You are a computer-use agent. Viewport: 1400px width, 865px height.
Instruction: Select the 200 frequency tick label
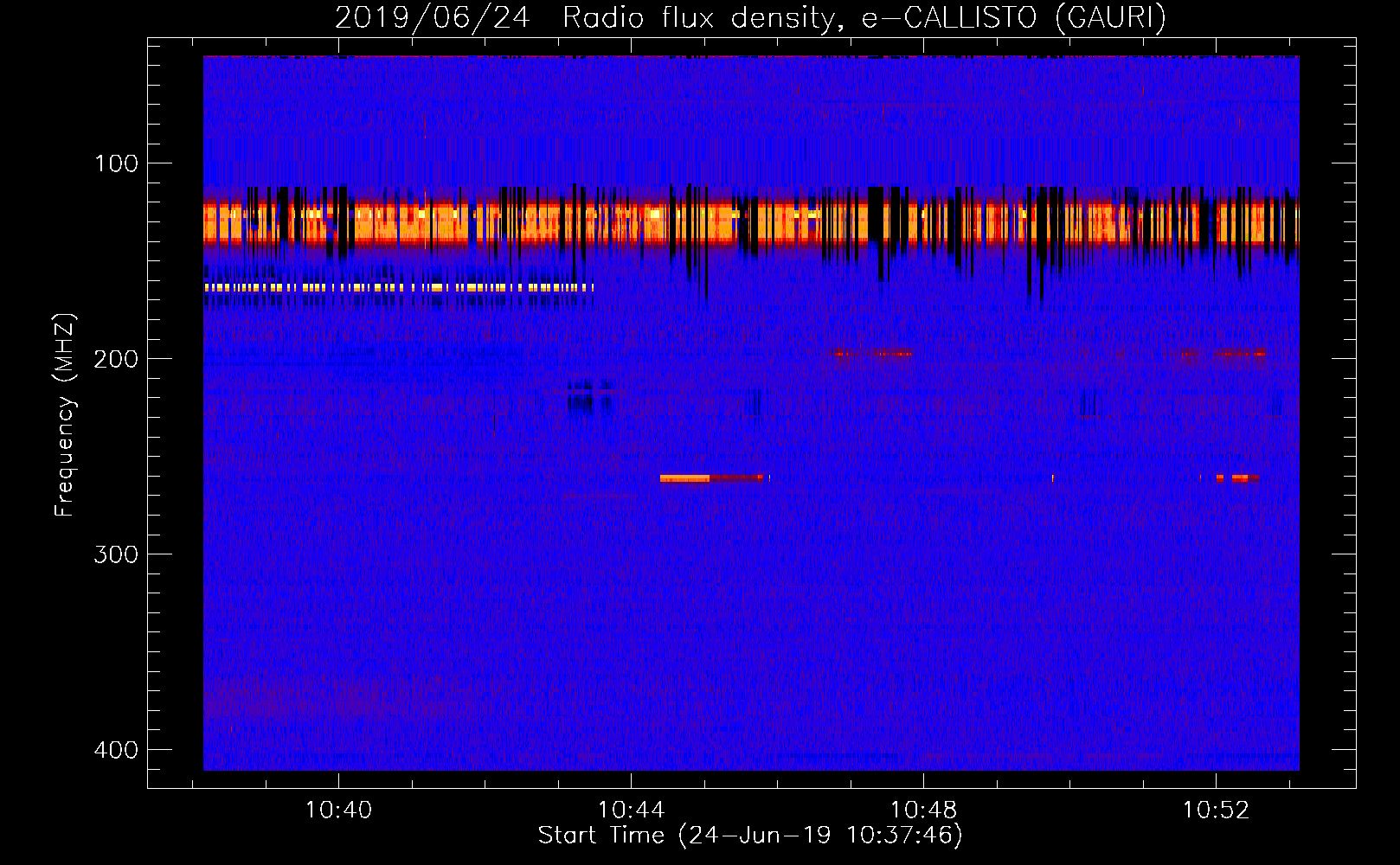(116, 359)
